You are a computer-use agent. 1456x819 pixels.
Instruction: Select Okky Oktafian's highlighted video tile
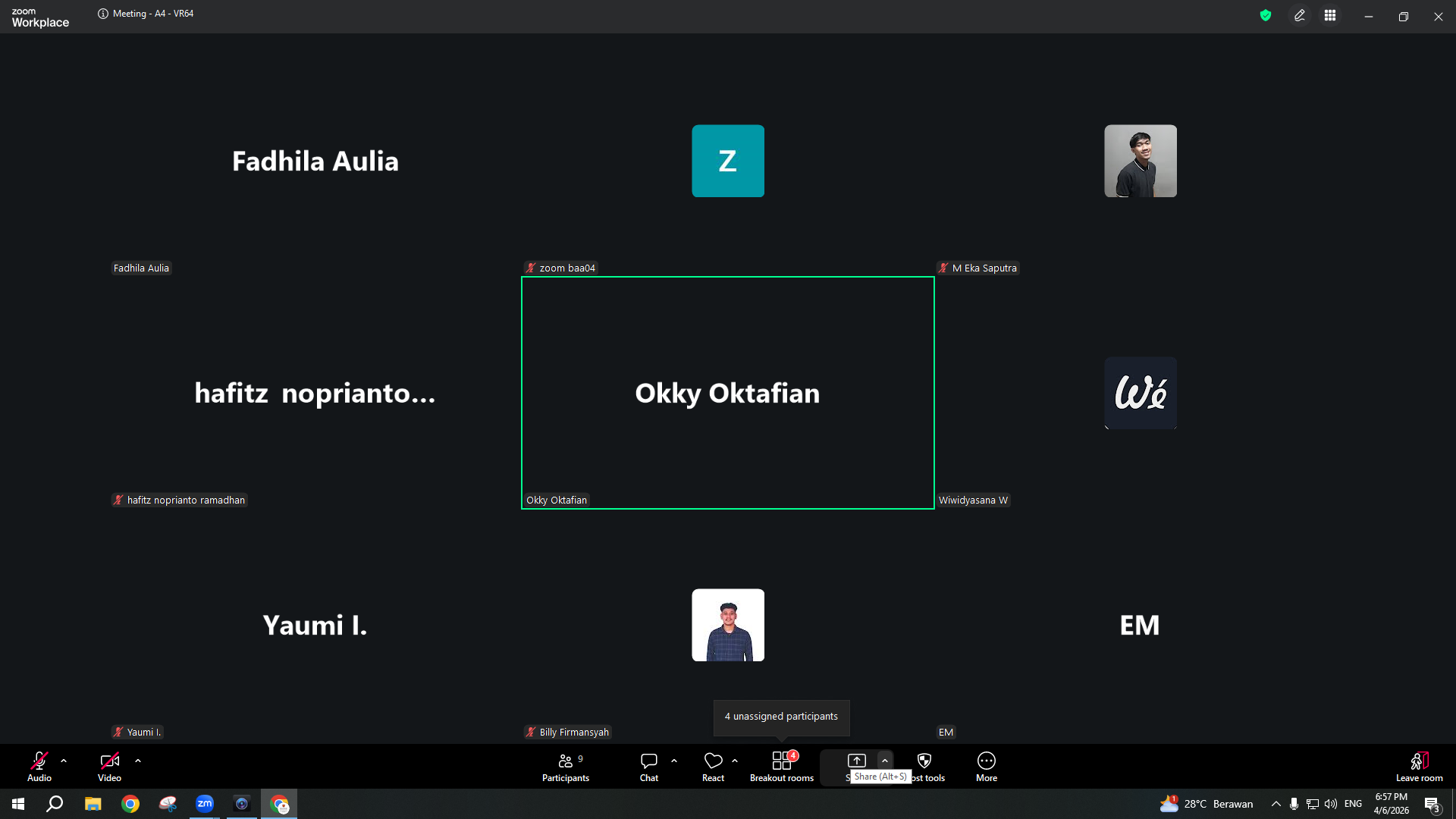pos(728,393)
